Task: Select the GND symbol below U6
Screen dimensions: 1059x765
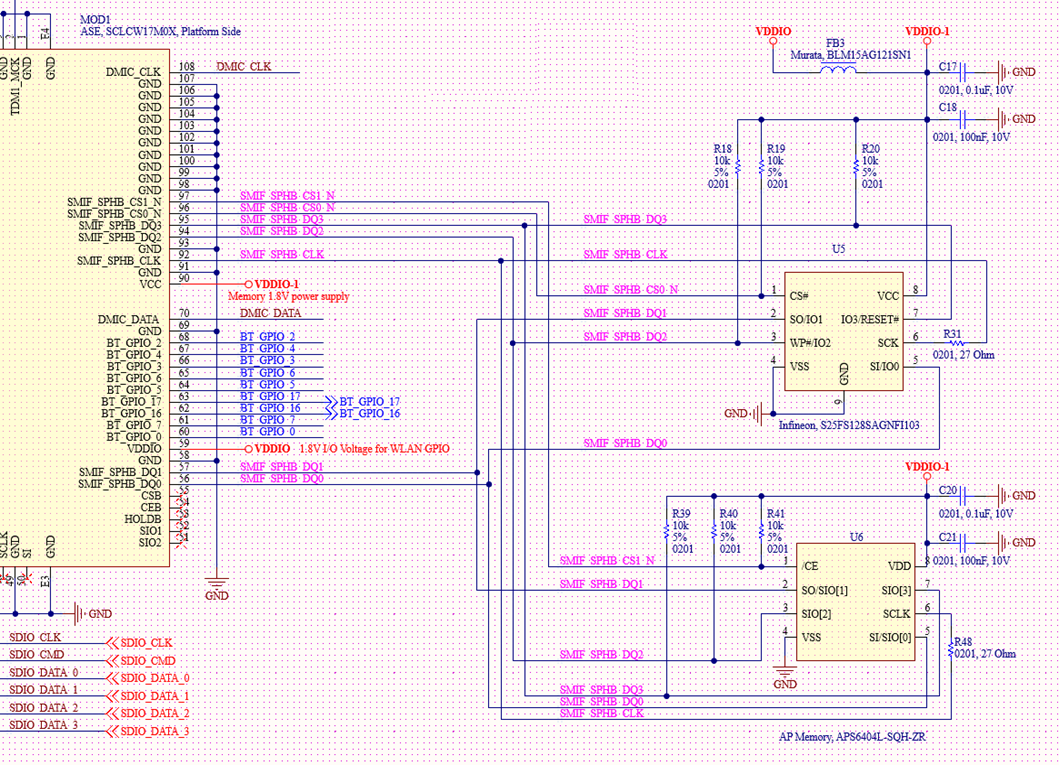Action: (784, 672)
